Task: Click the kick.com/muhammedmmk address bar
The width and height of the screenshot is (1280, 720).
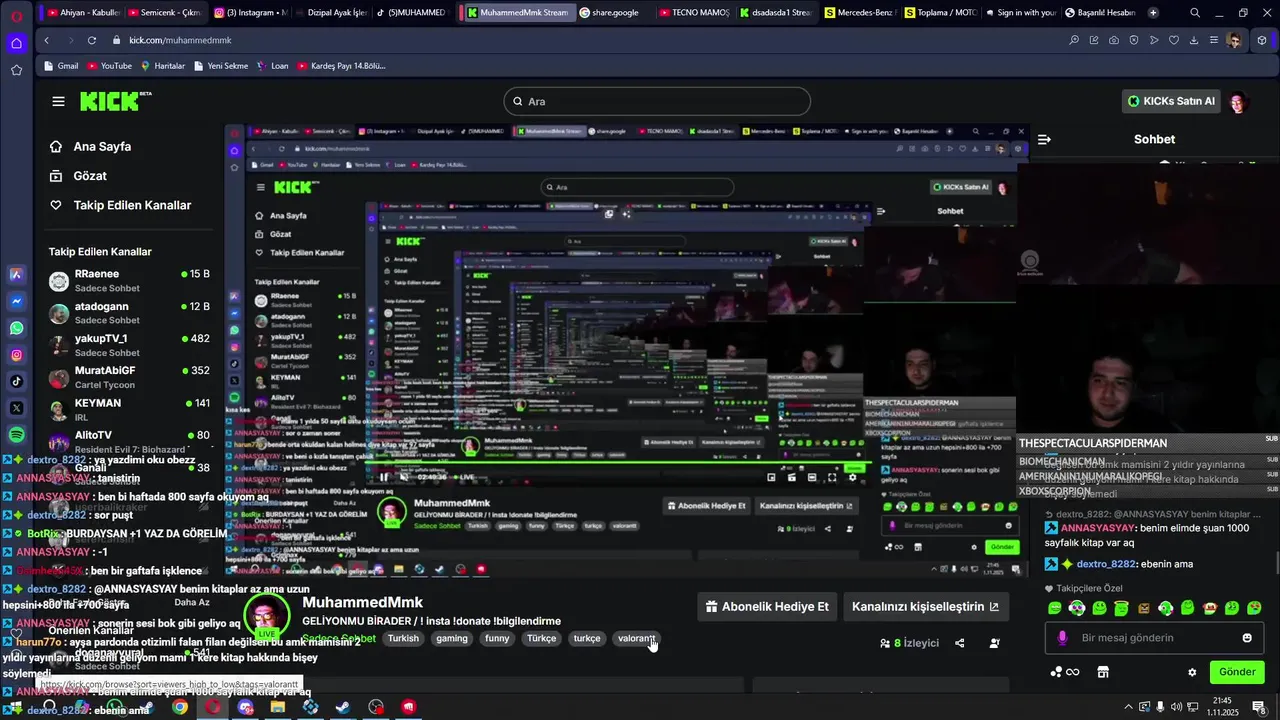Action: (180, 40)
